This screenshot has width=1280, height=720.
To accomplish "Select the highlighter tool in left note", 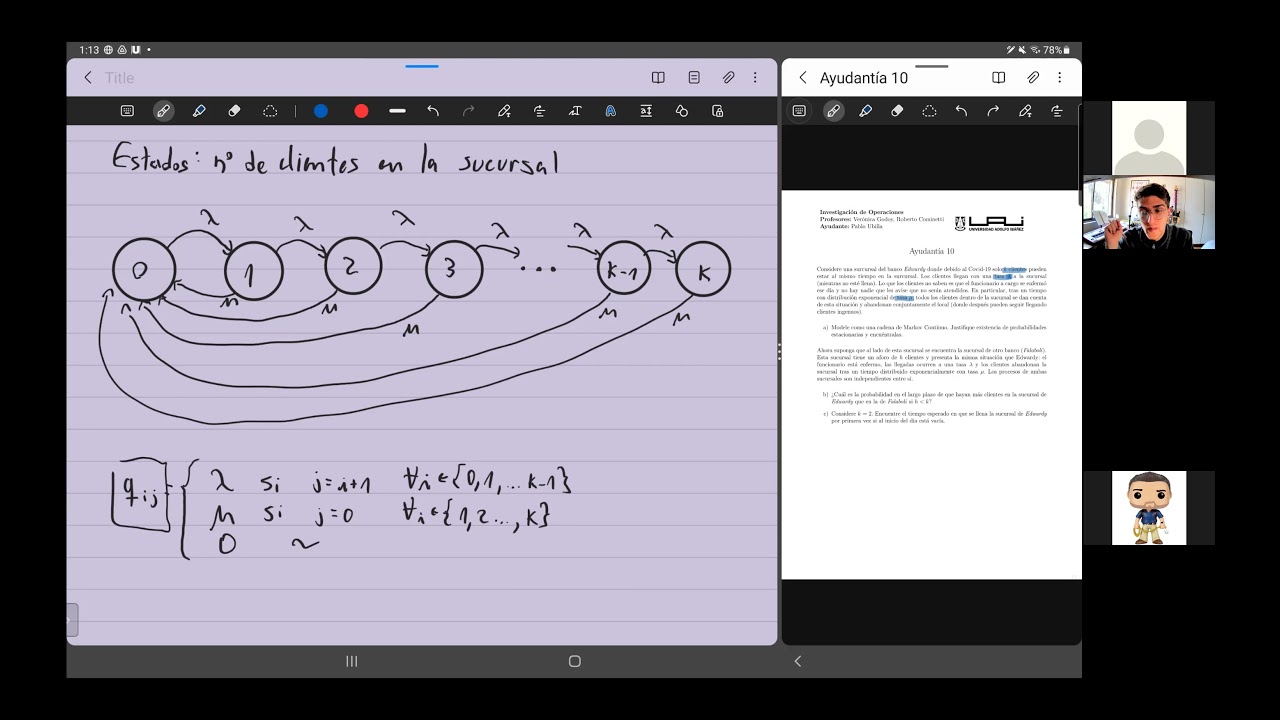I will pyautogui.click(x=199, y=111).
